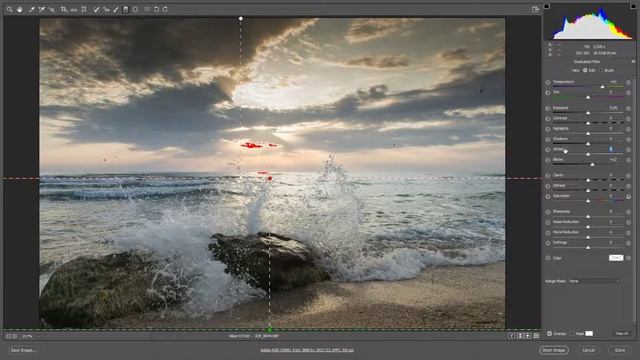Click the Blacks slider handle
This screenshot has height=360, width=640.
(x=592, y=164)
